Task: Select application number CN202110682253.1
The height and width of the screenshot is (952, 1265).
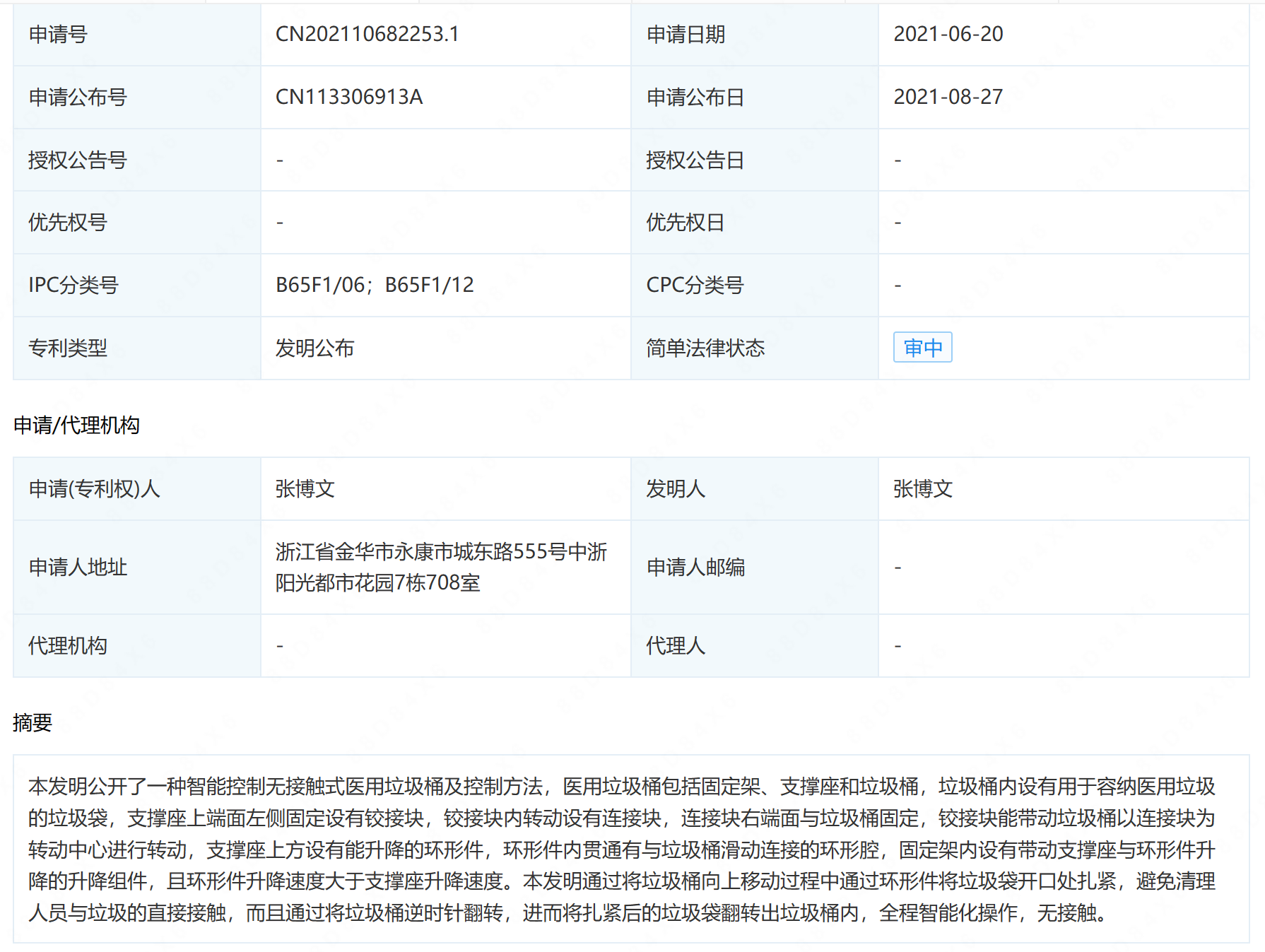Action: (x=367, y=34)
